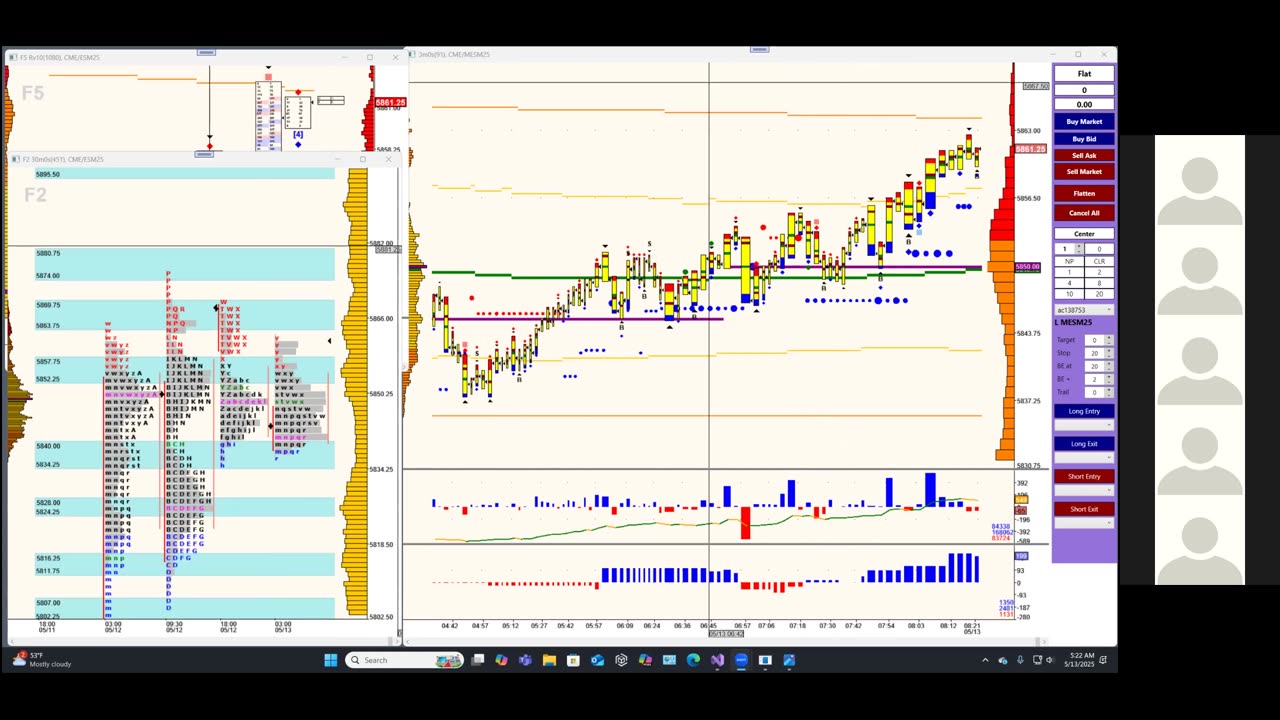Click red 5861.25 price marker on main chart
Screen dimensions: 1280x720
[x=1030, y=149]
